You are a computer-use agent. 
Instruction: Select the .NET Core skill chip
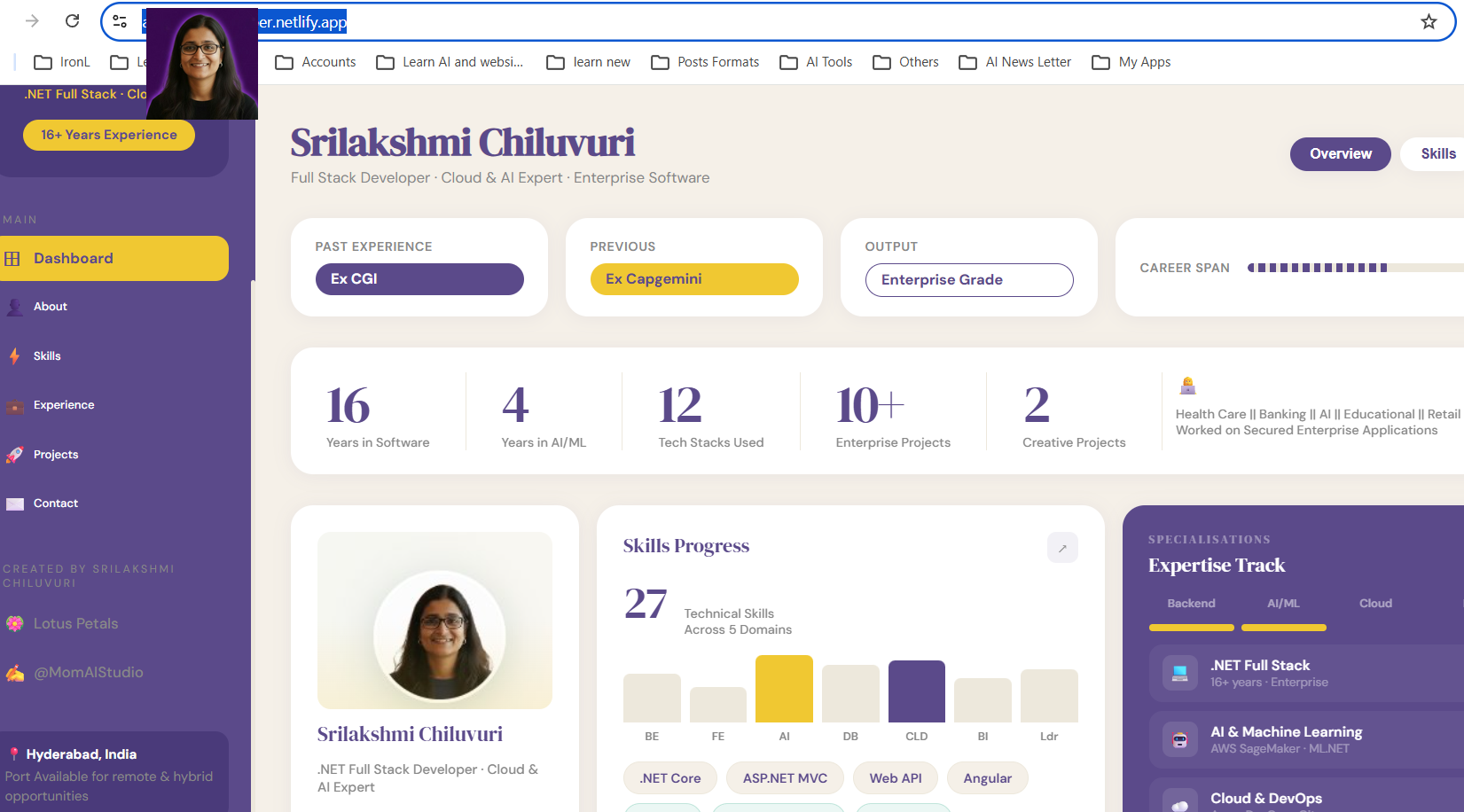point(670,778)
